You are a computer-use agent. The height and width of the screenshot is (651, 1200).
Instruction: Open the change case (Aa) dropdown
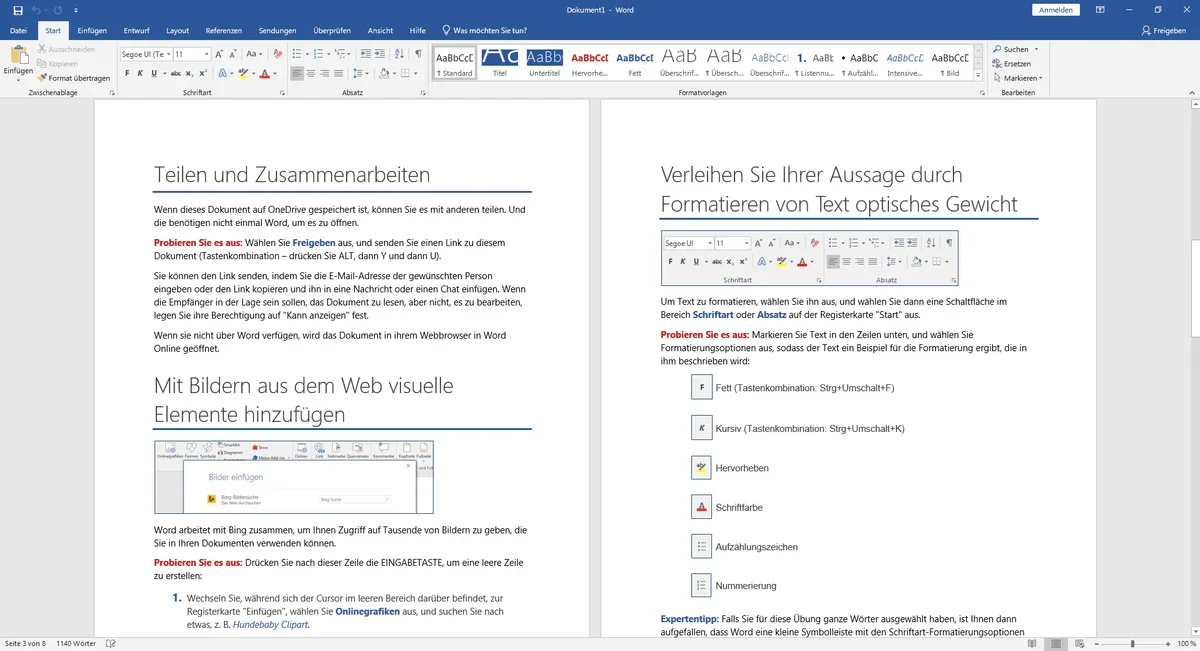point(256,54)
